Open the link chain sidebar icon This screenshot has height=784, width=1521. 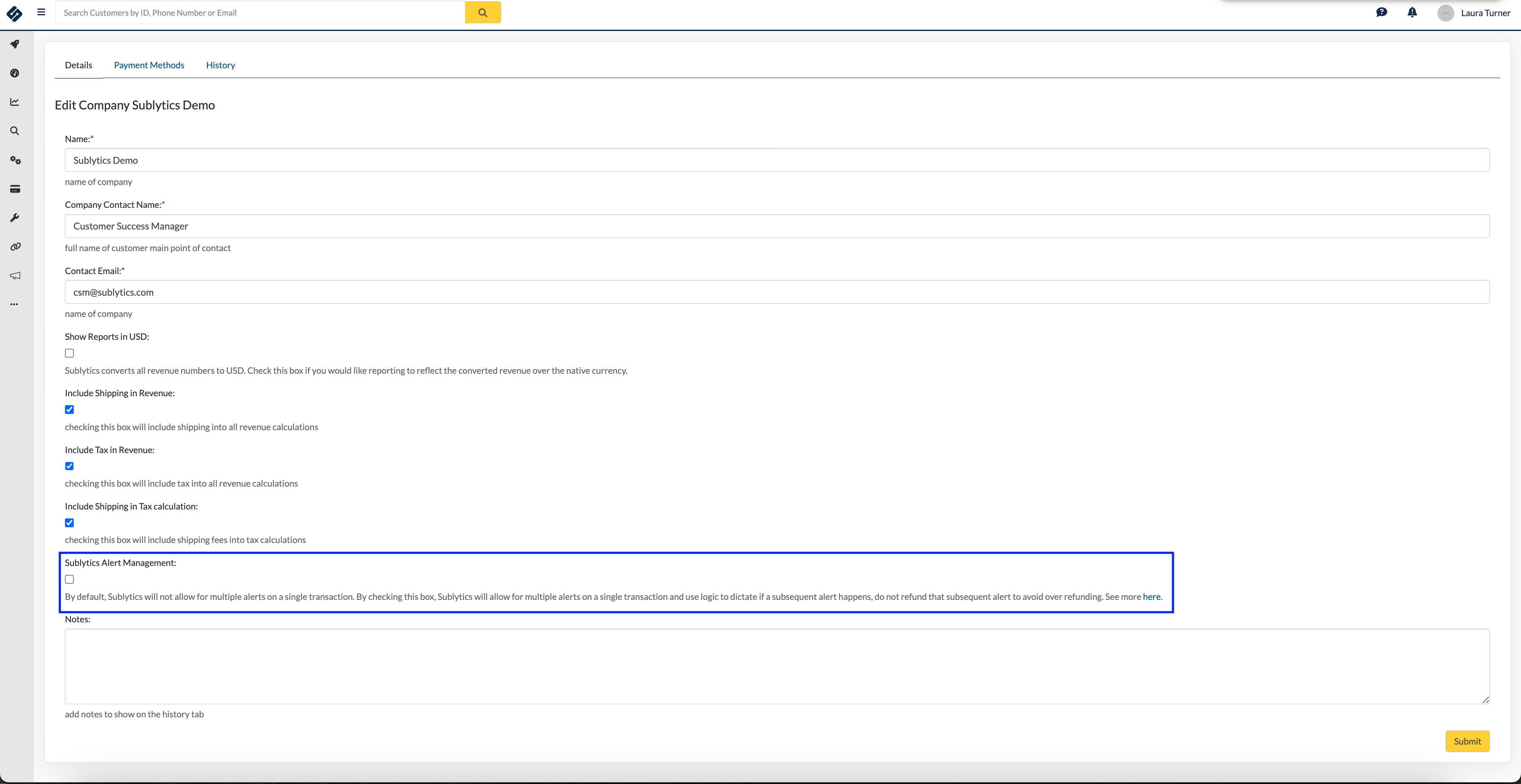point(15,247)
